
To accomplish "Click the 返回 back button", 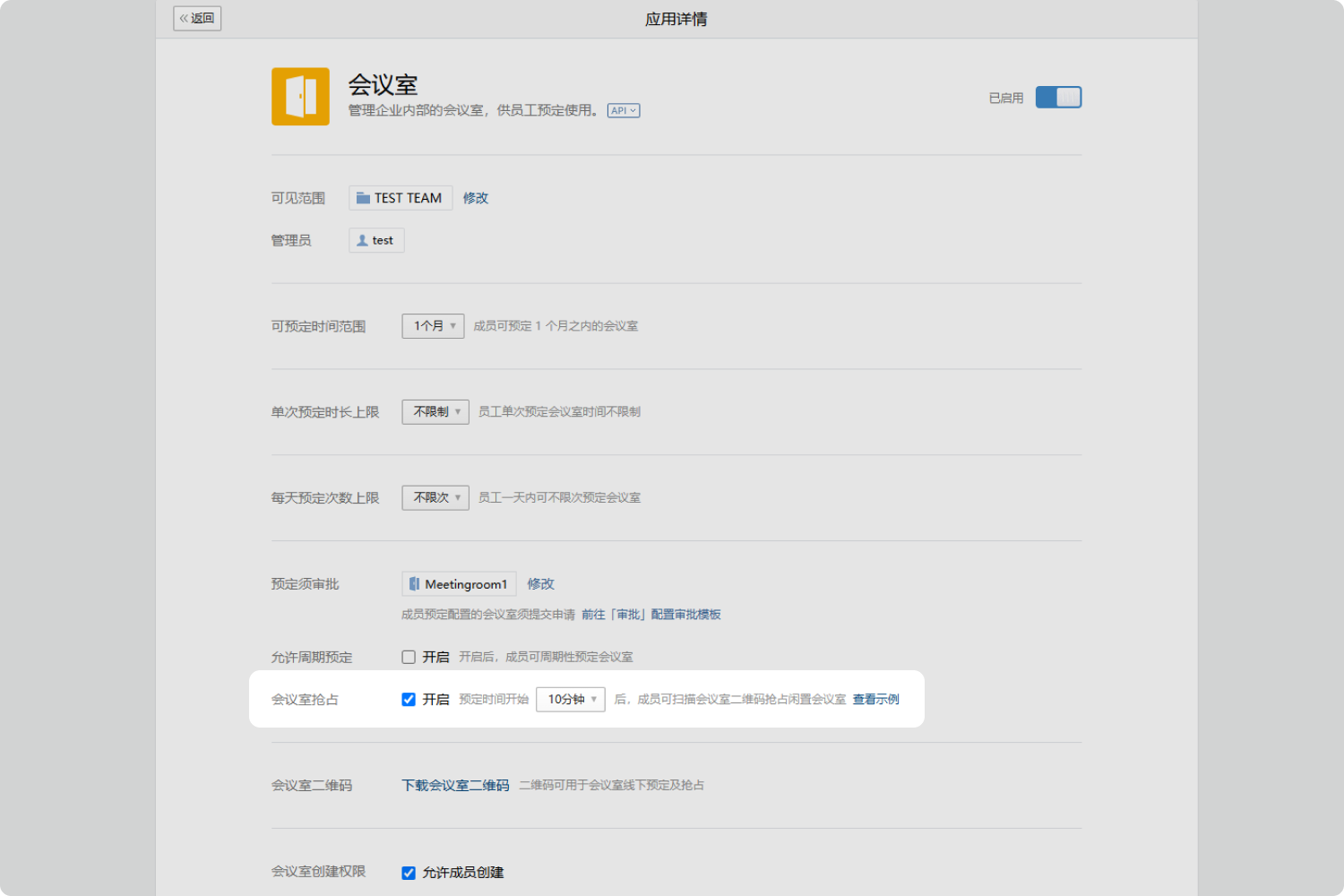I will pos(197,18).
